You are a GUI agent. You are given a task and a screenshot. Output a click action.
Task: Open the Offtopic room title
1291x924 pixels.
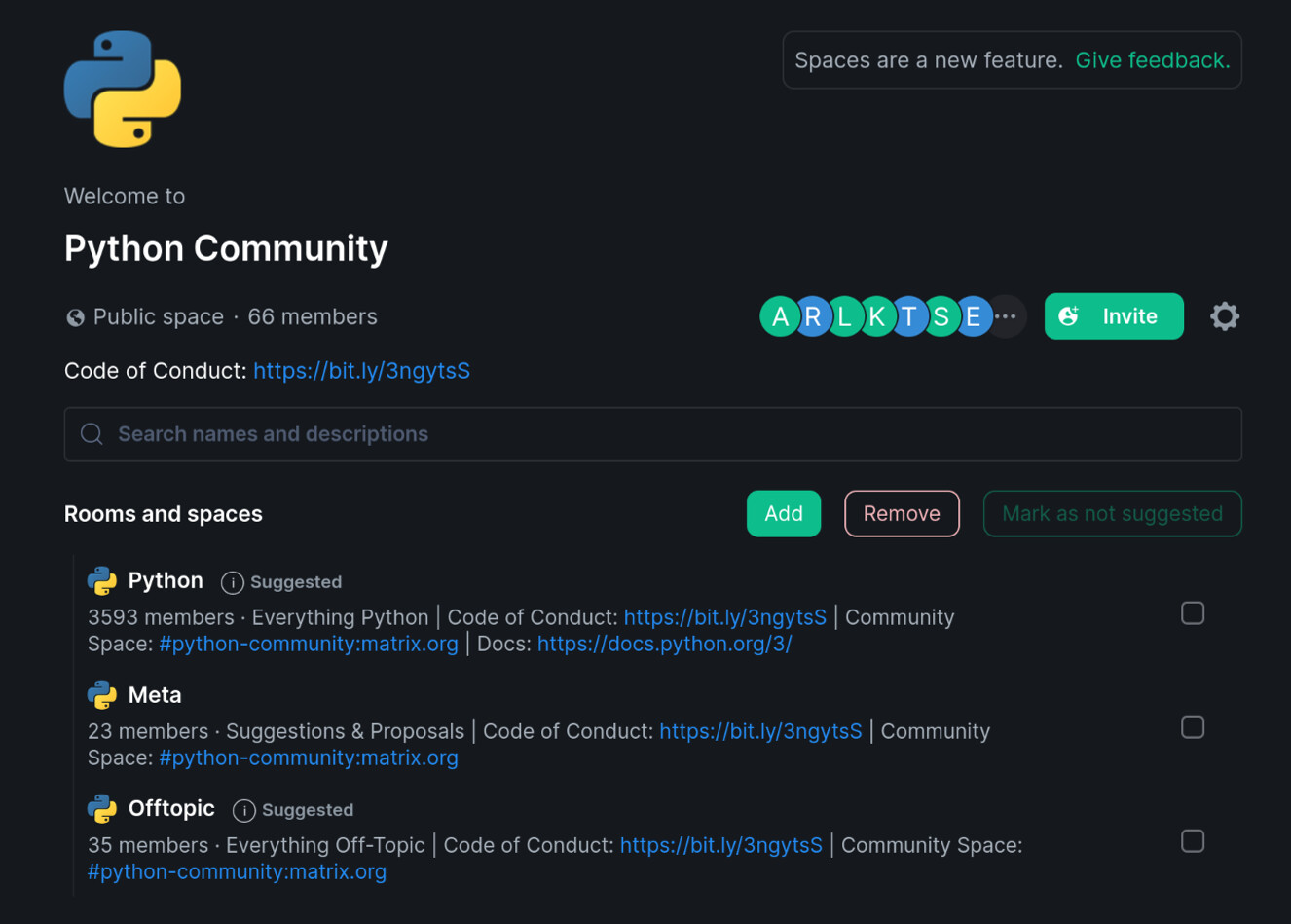[x=171, y=808]
